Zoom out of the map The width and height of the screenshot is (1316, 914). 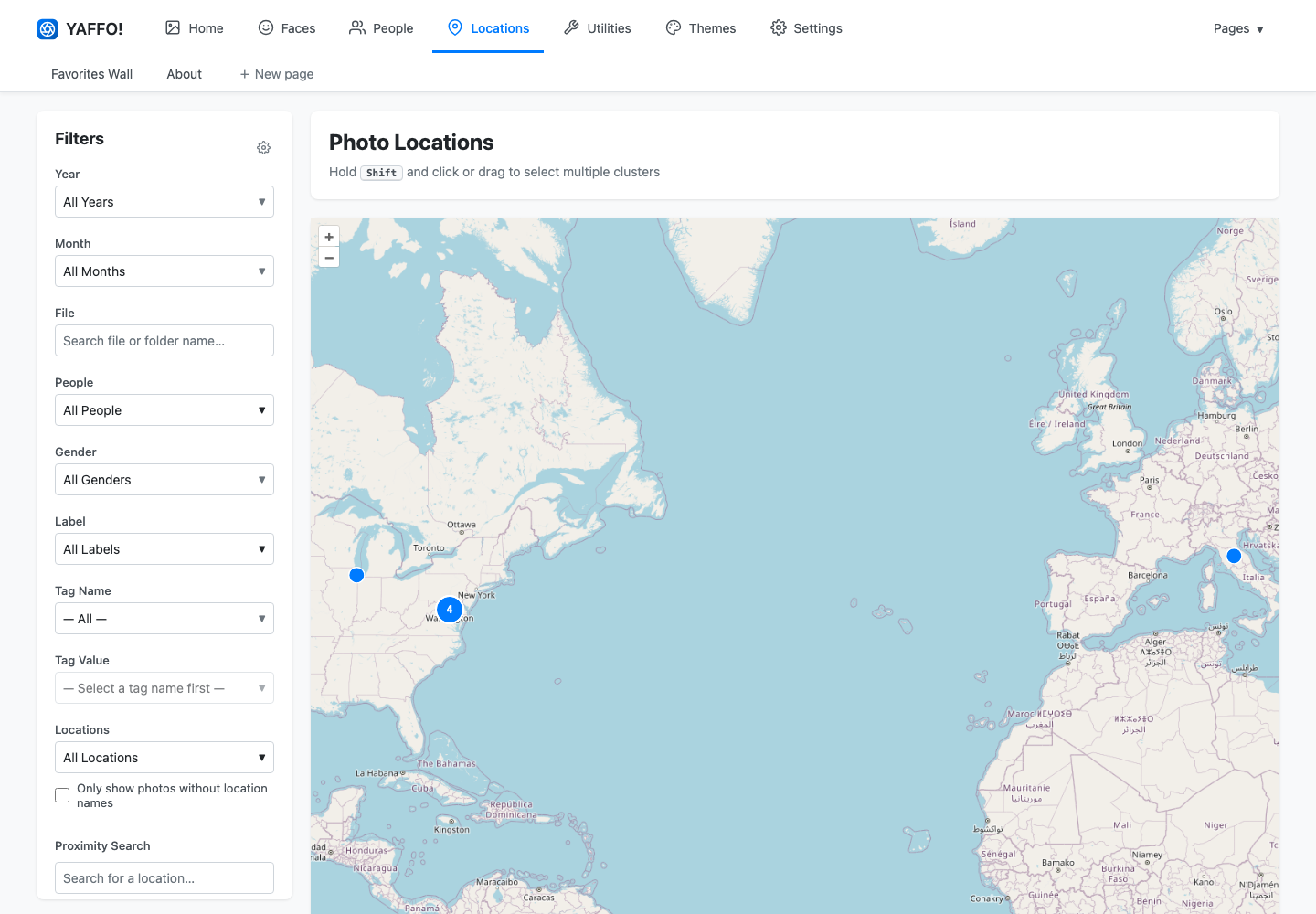pyautogui.click(x=329, y=258)
